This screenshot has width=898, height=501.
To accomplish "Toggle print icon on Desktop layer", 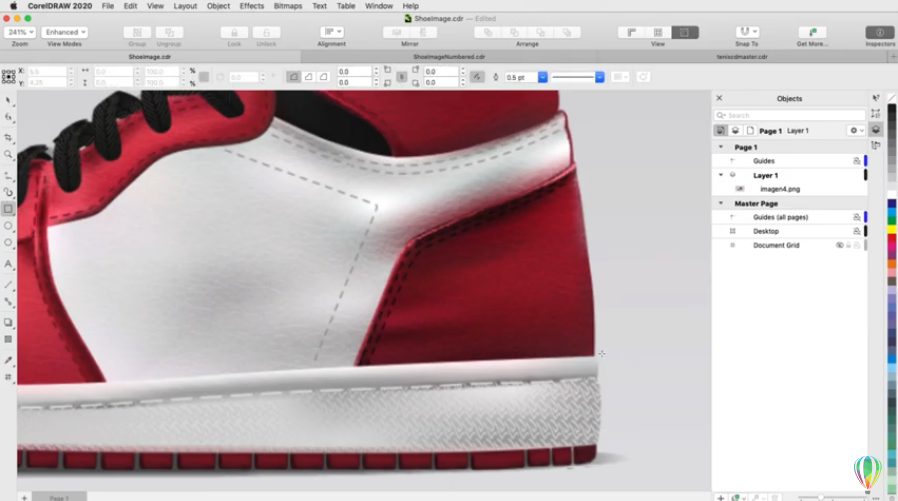I will coord(857,231).
